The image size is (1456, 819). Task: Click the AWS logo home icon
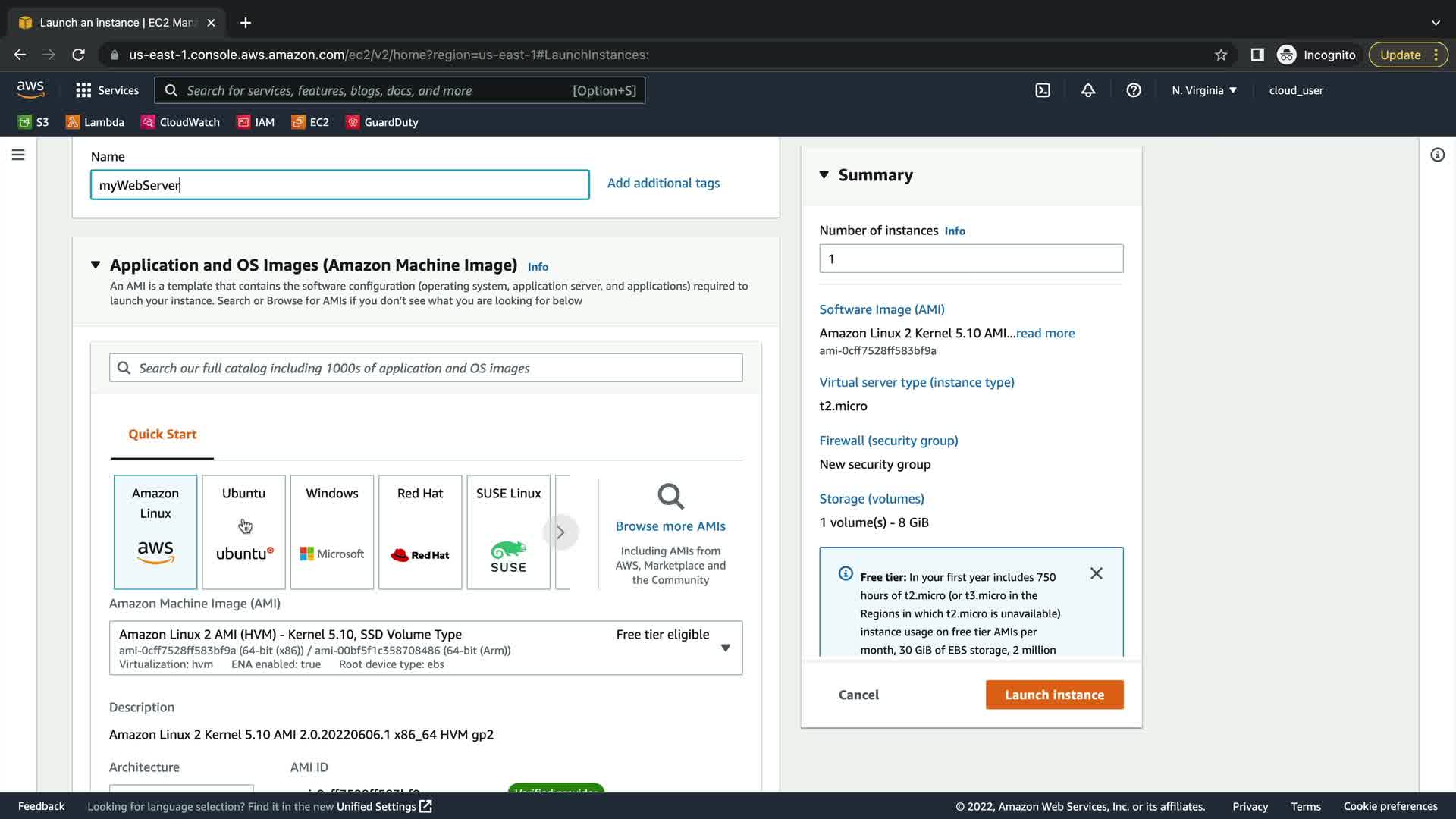click(30, 89)
